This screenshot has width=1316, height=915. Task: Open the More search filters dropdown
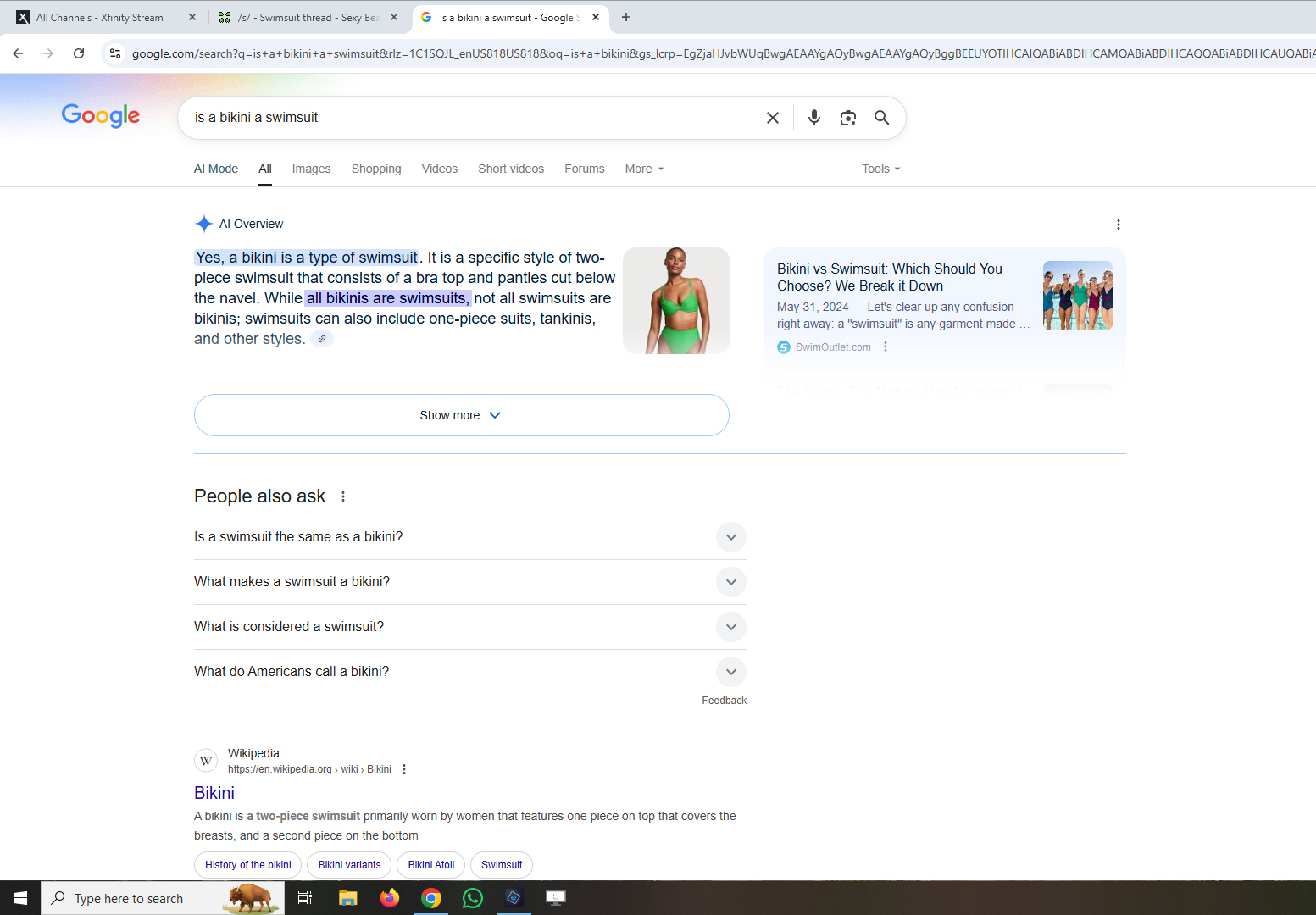point(644,169)
